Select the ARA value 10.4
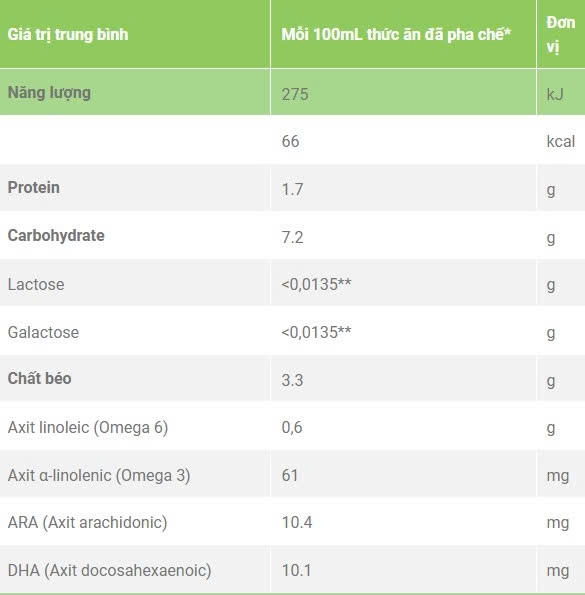585x595 pixels. pos(297,523)
